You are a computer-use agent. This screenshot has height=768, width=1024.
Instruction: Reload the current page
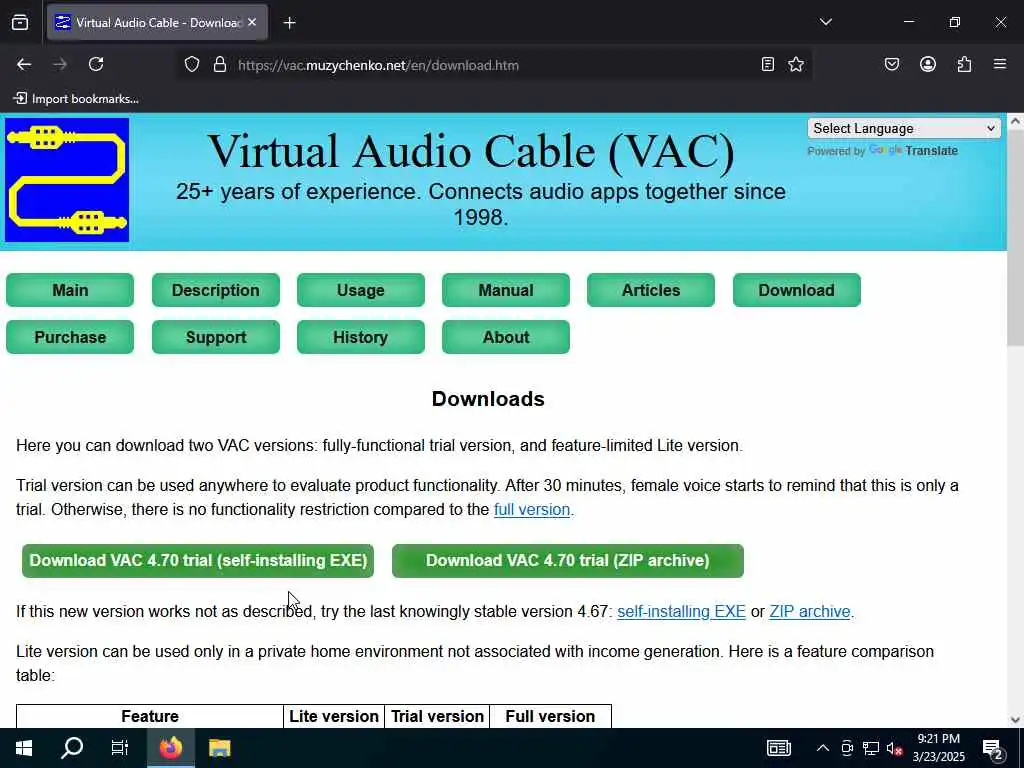[x=96, y=65]
